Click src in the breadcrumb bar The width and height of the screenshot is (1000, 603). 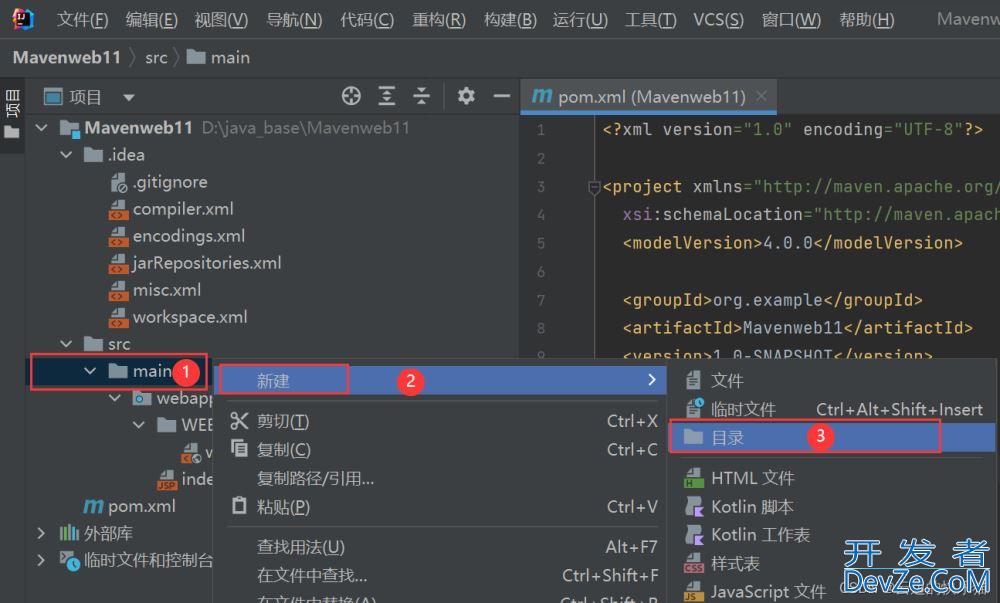(x=156, y=58)
